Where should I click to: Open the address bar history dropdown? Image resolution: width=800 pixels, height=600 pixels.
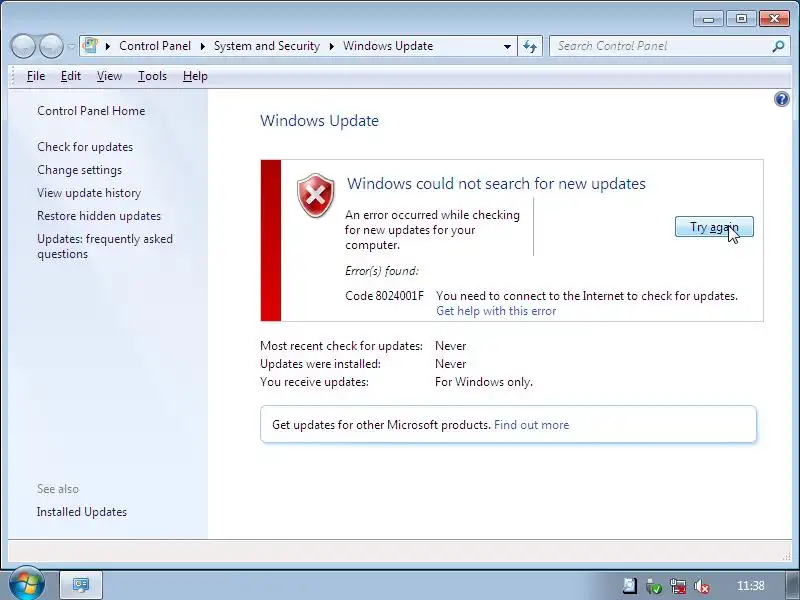(507, 46)
